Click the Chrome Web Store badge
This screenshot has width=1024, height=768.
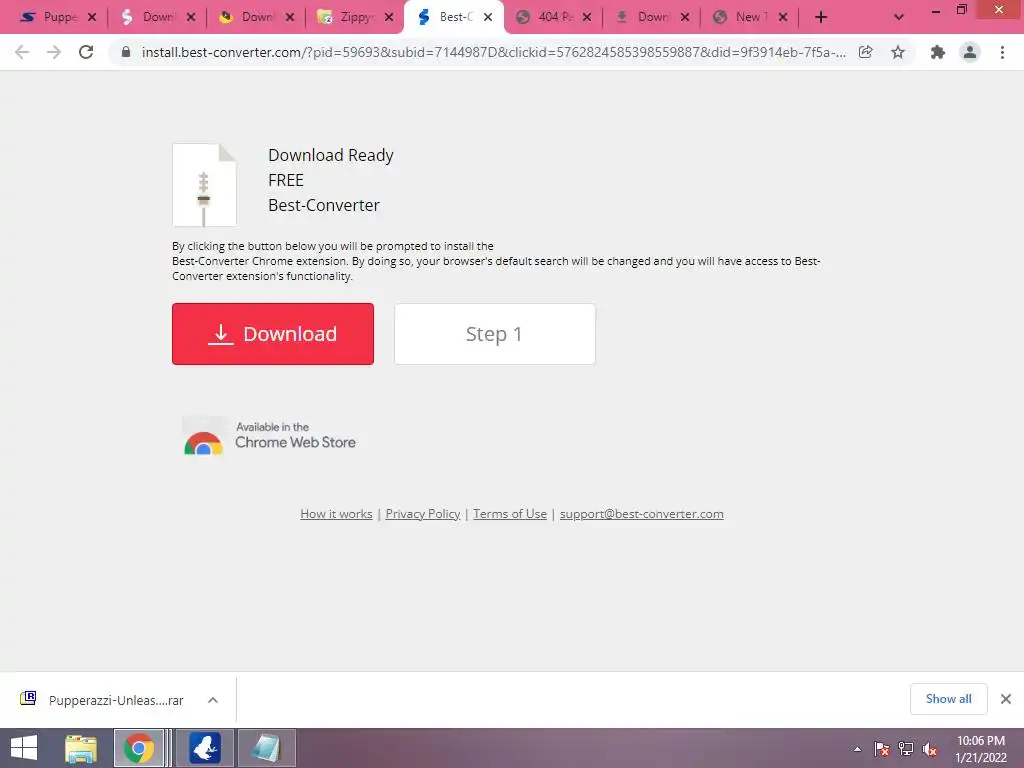click(270, 436)
